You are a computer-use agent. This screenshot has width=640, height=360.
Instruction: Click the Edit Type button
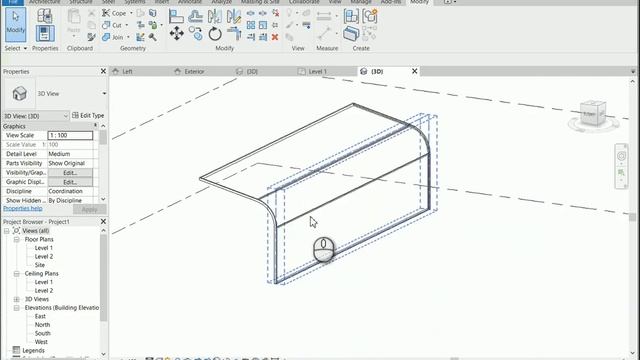88,116
